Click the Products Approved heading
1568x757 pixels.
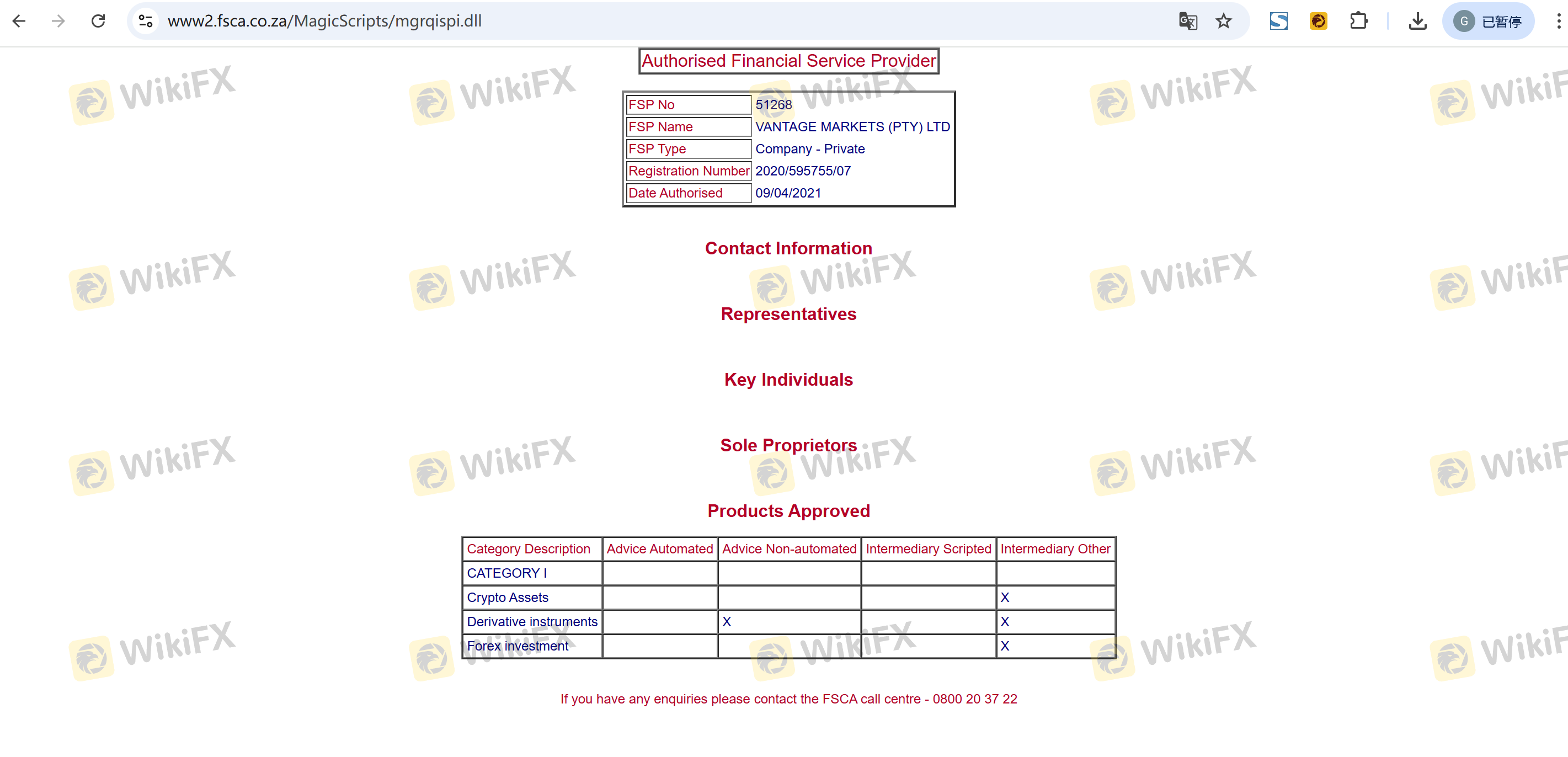788,511
